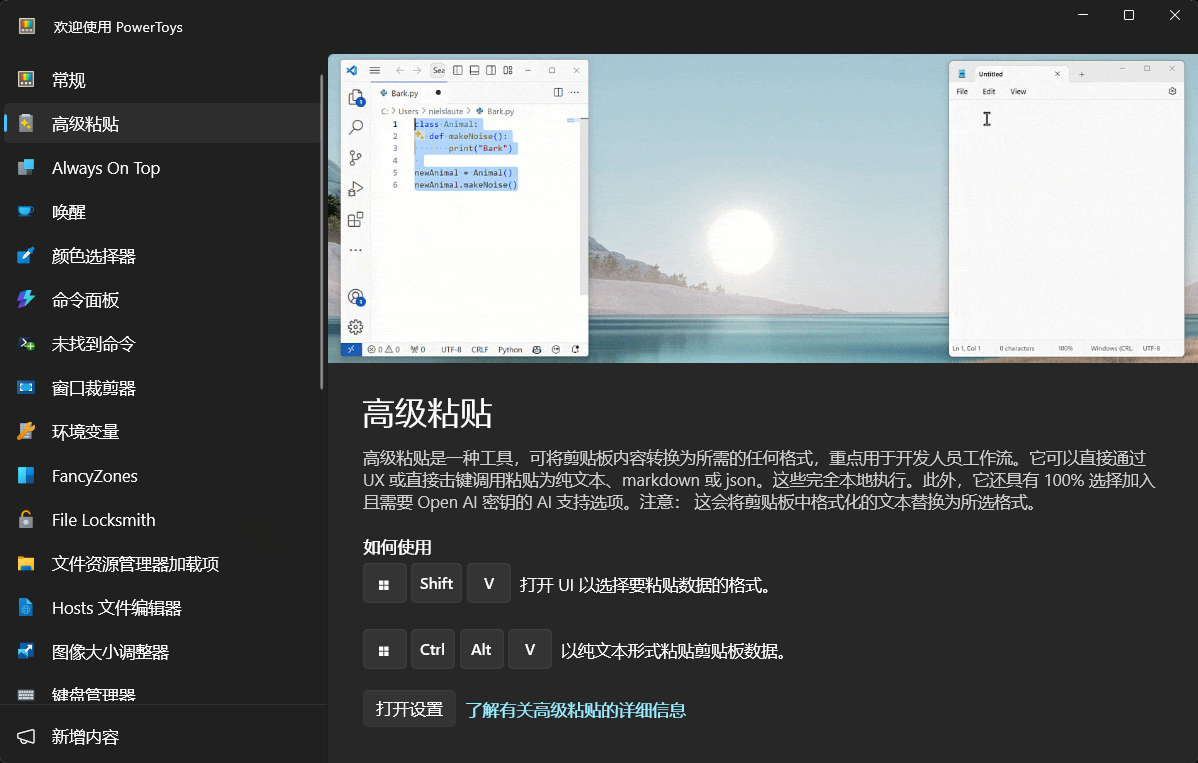Show the 新增内容 page
This screenshot has width=1198, height=763.
point(162,736)
